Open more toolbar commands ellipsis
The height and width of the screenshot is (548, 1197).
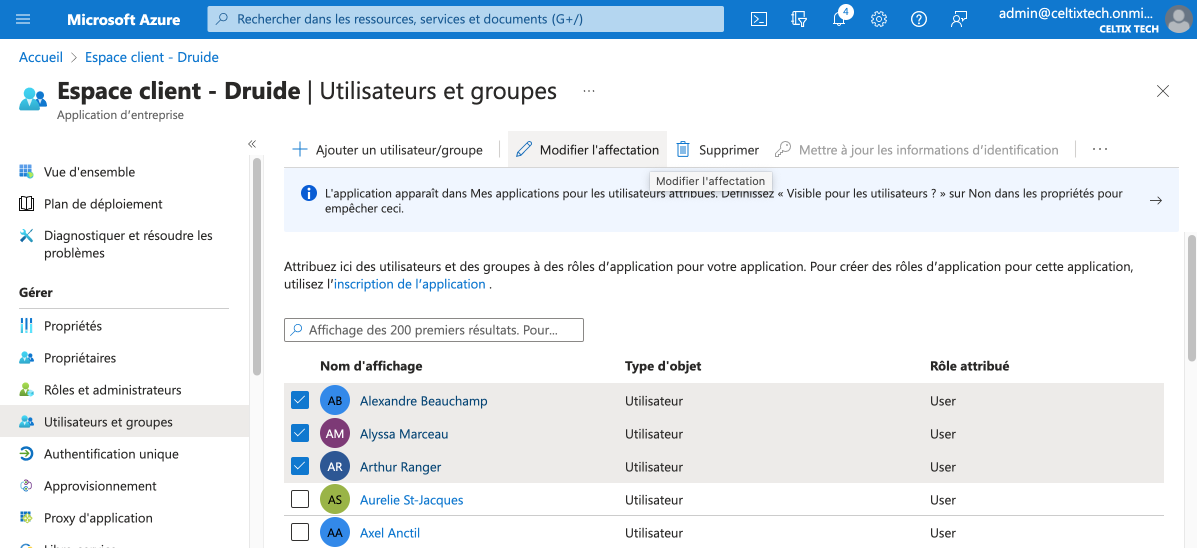1099,150
